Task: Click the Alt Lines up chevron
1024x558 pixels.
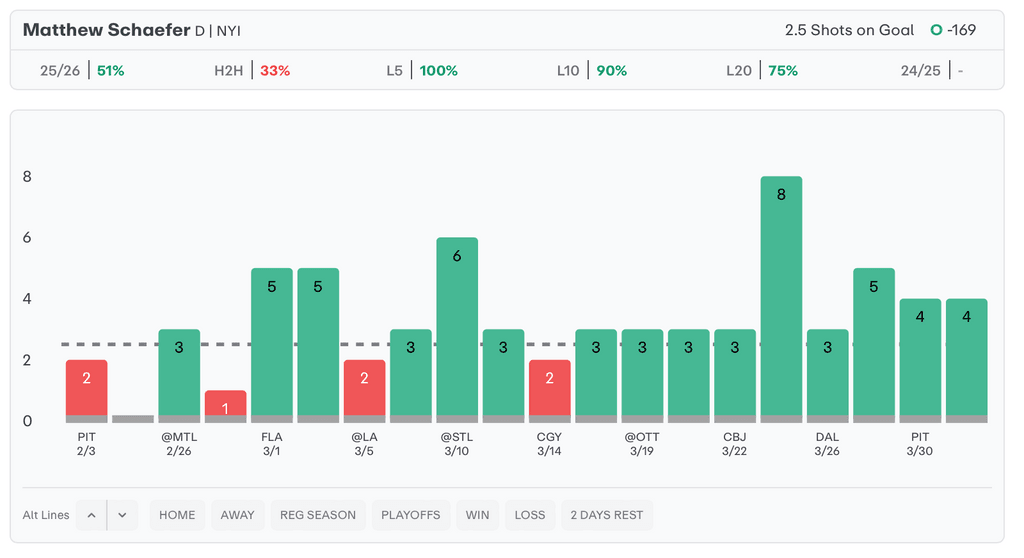Action: pyautogui.click(x=91, y=515)
